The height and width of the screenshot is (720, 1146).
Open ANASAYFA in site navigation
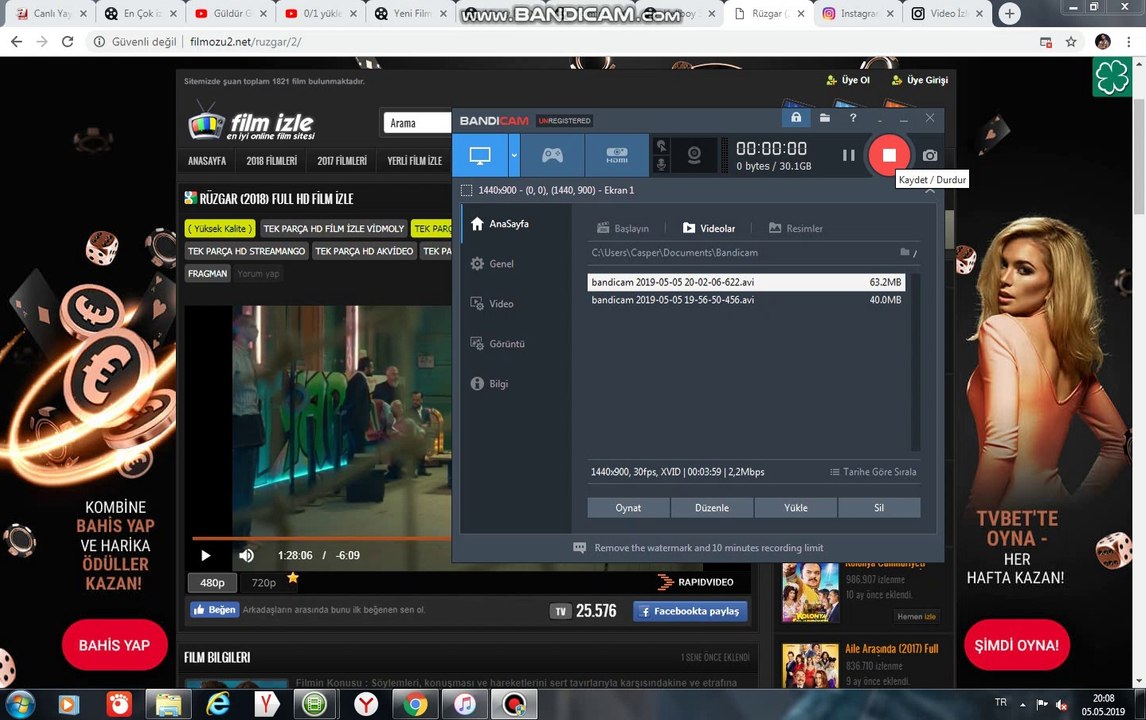click(207, 161)
